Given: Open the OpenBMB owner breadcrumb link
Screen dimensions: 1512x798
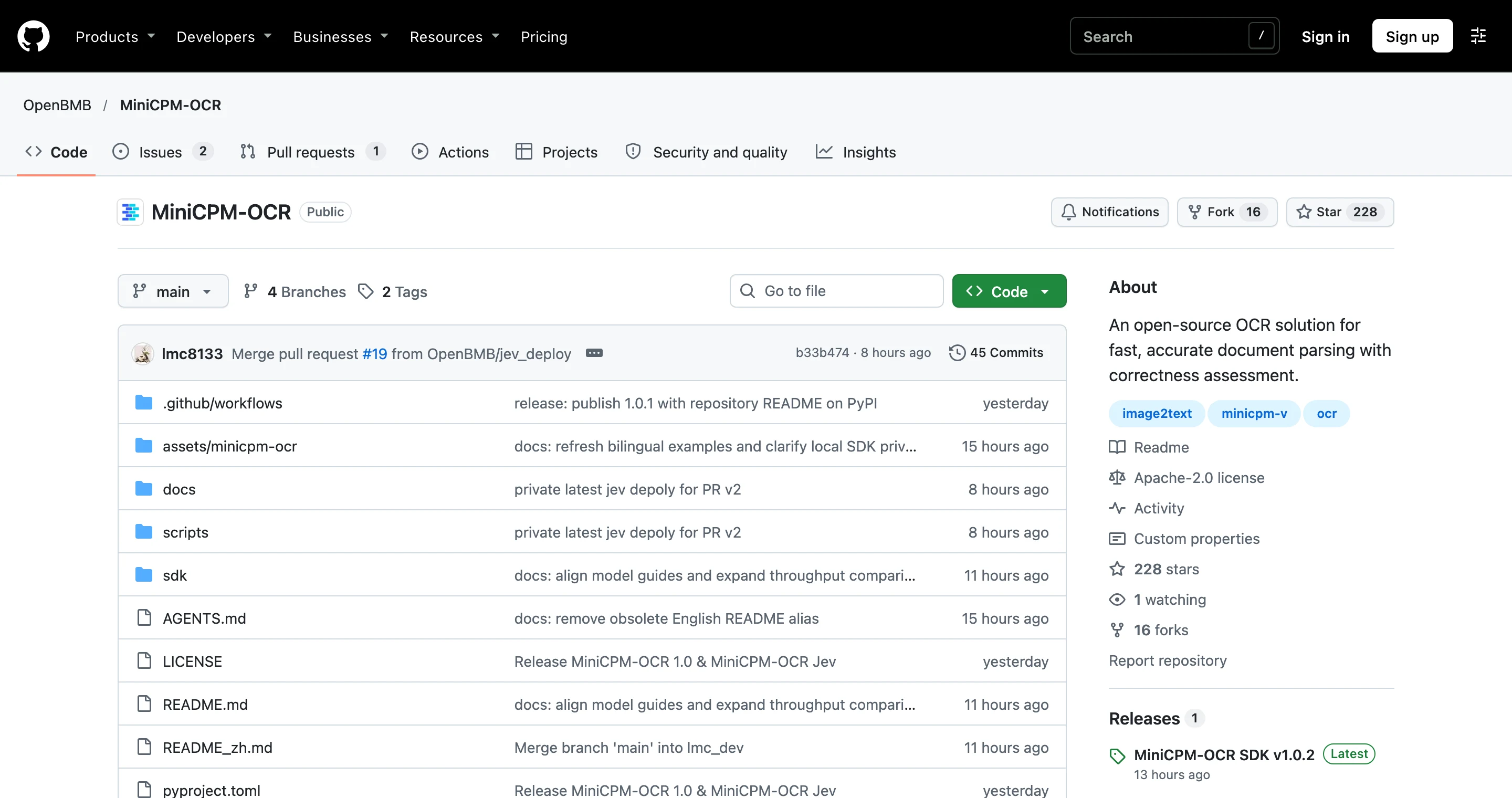Looking at the screenshot, I should [57, 105].
